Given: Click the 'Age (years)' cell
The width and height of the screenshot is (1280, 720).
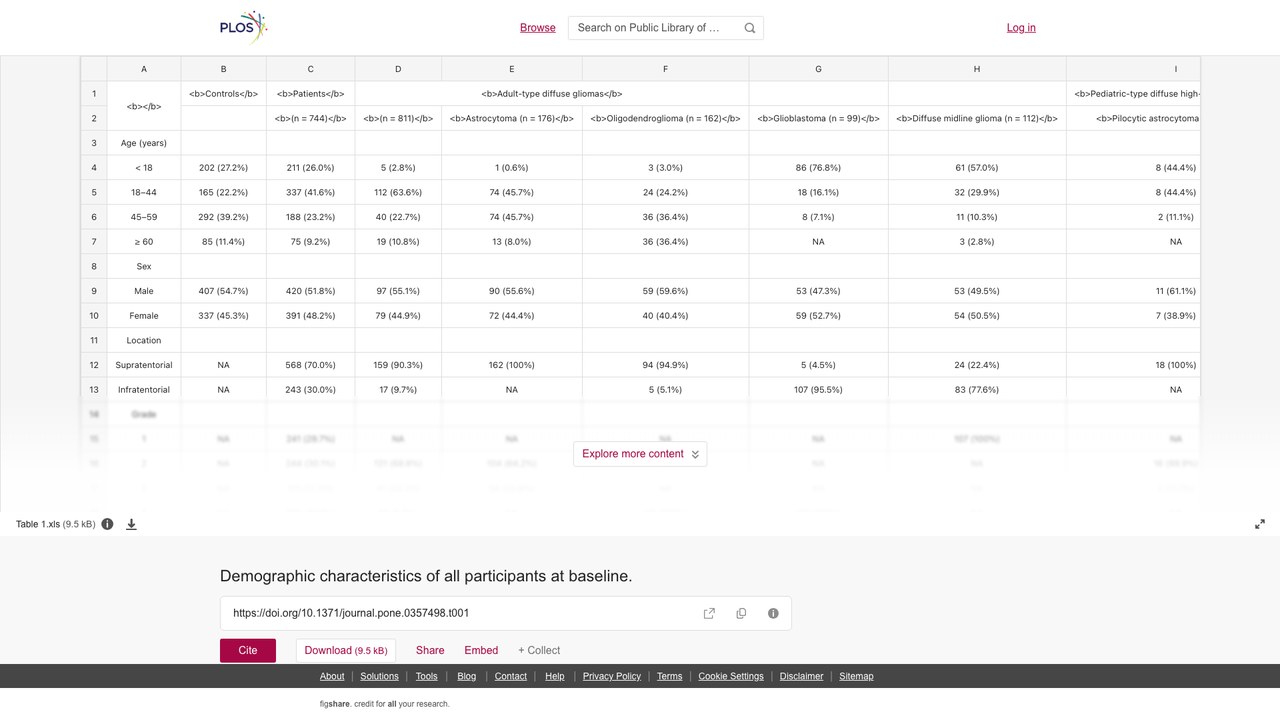Looking at the screenshot, I should click(144, 143).
